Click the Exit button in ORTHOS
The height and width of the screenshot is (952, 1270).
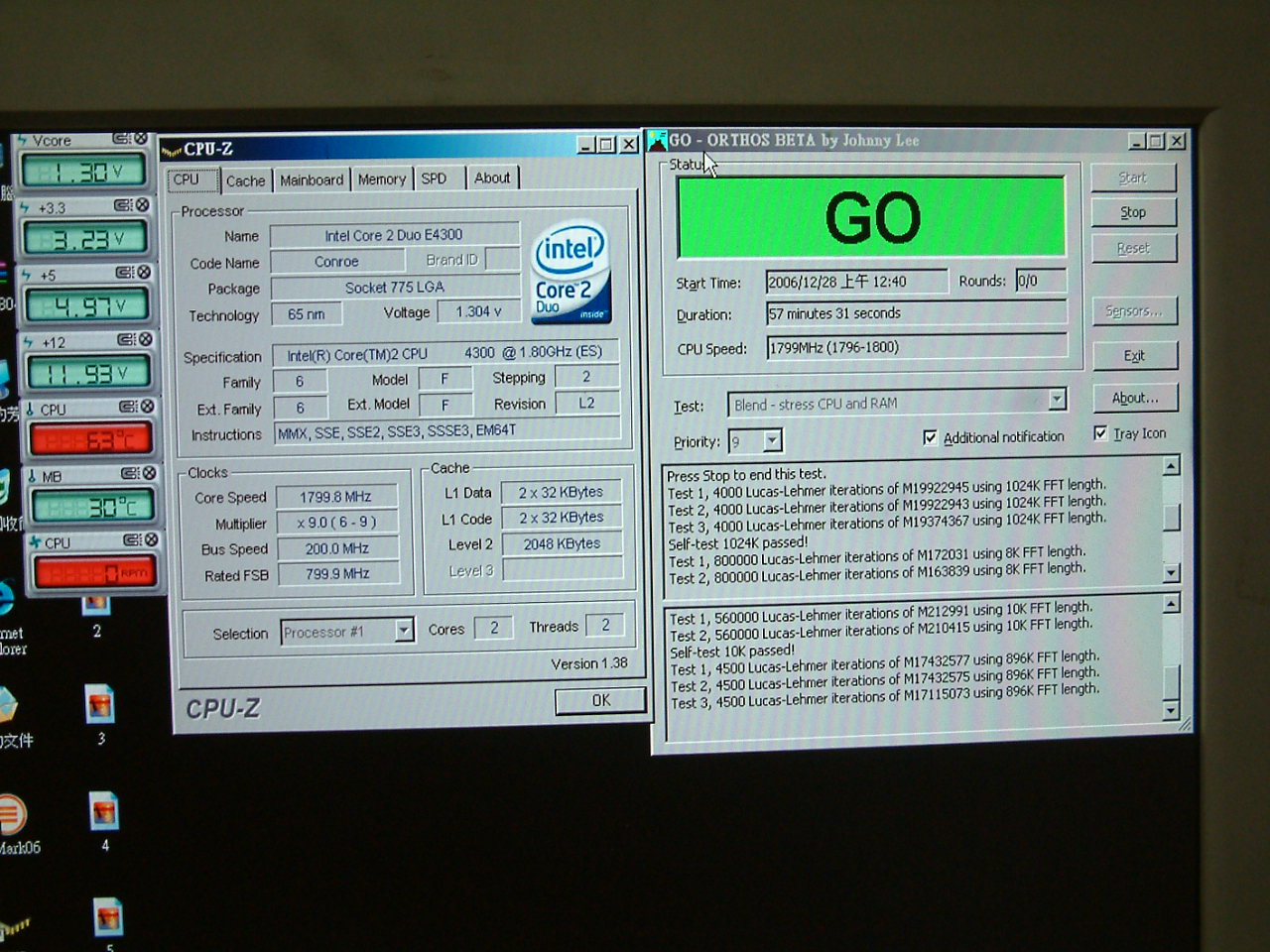1134,355
